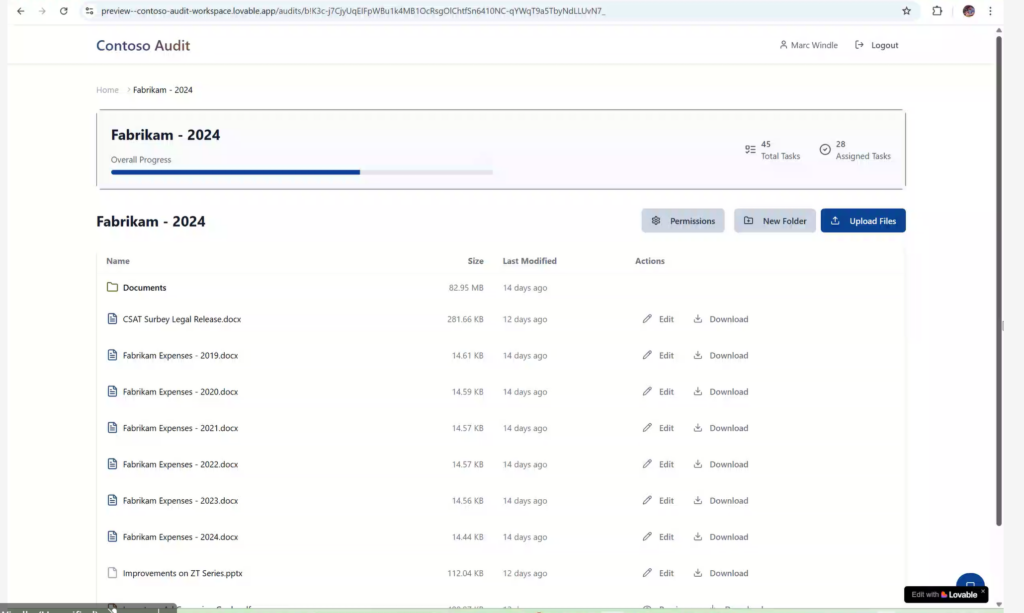Click the browser forward arrow
1024x613 pixels.
42,11
